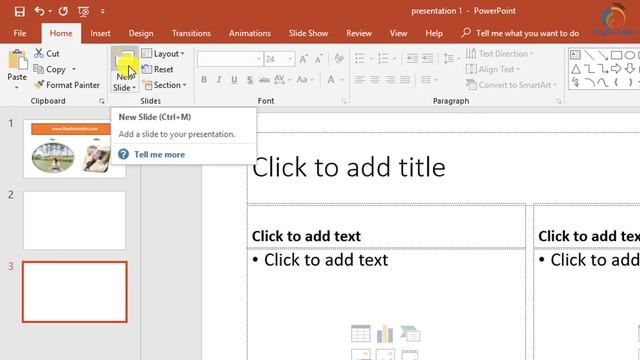
Task: Toggle Bold formatting
Action: (204, 80)
